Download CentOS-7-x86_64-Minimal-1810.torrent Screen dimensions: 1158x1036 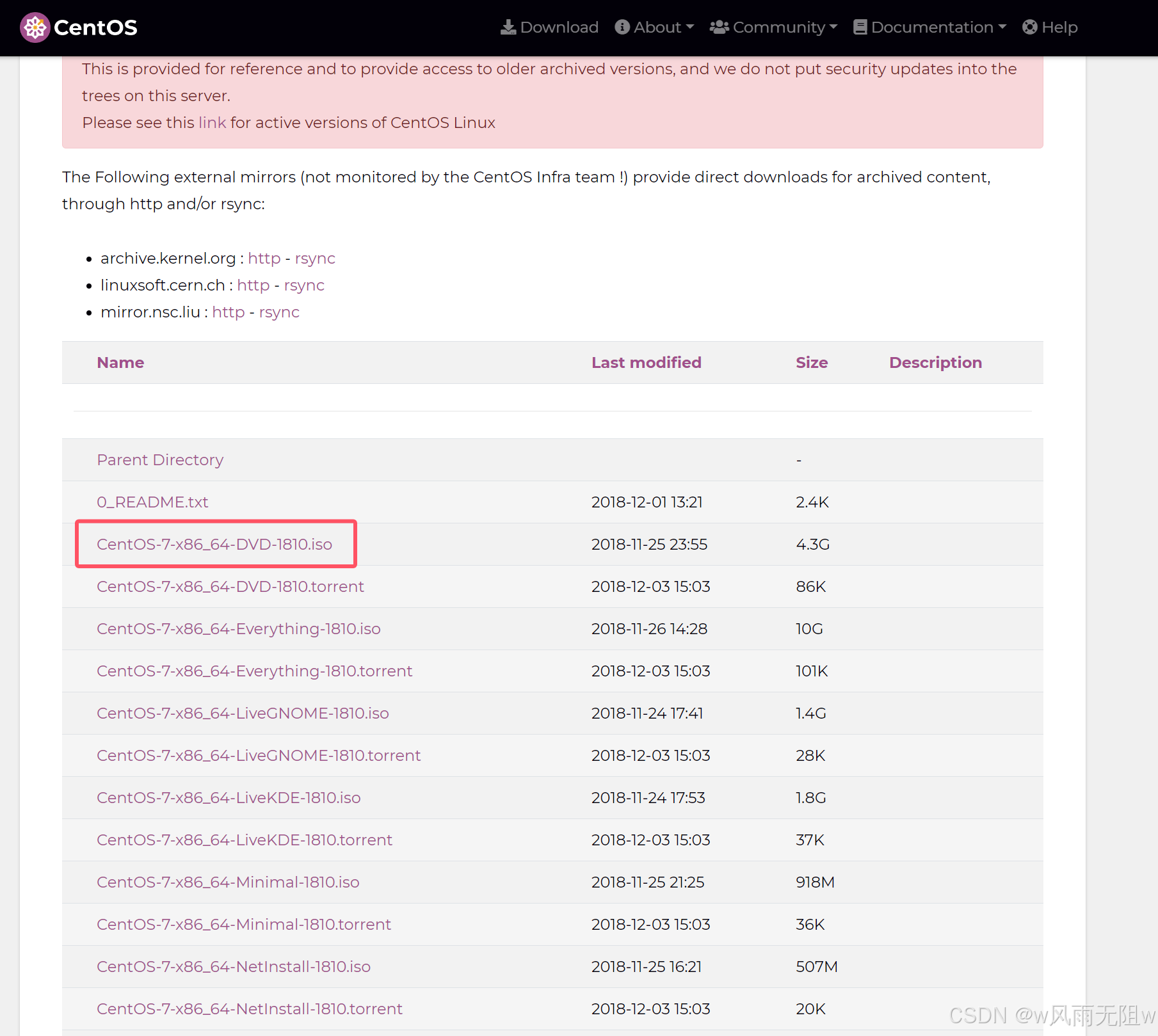coord(244,924)
